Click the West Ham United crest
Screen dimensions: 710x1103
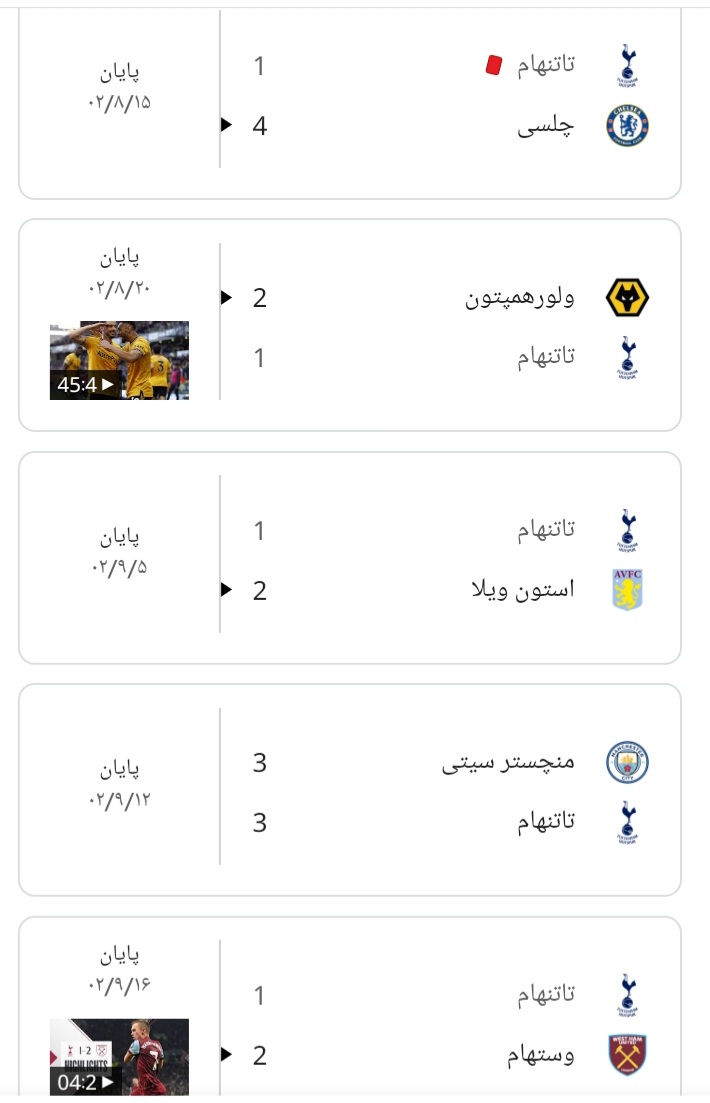(627, 1054)
